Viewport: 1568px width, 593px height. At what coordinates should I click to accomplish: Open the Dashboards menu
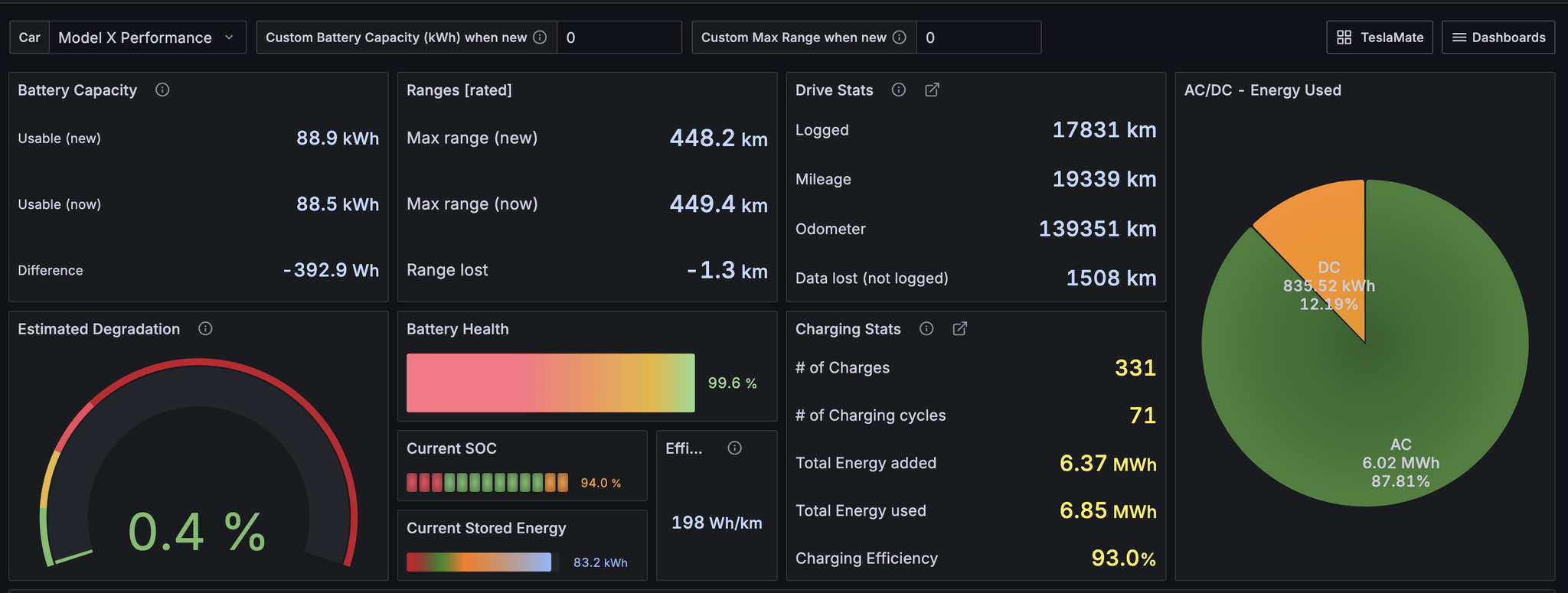pos(1498,37)
